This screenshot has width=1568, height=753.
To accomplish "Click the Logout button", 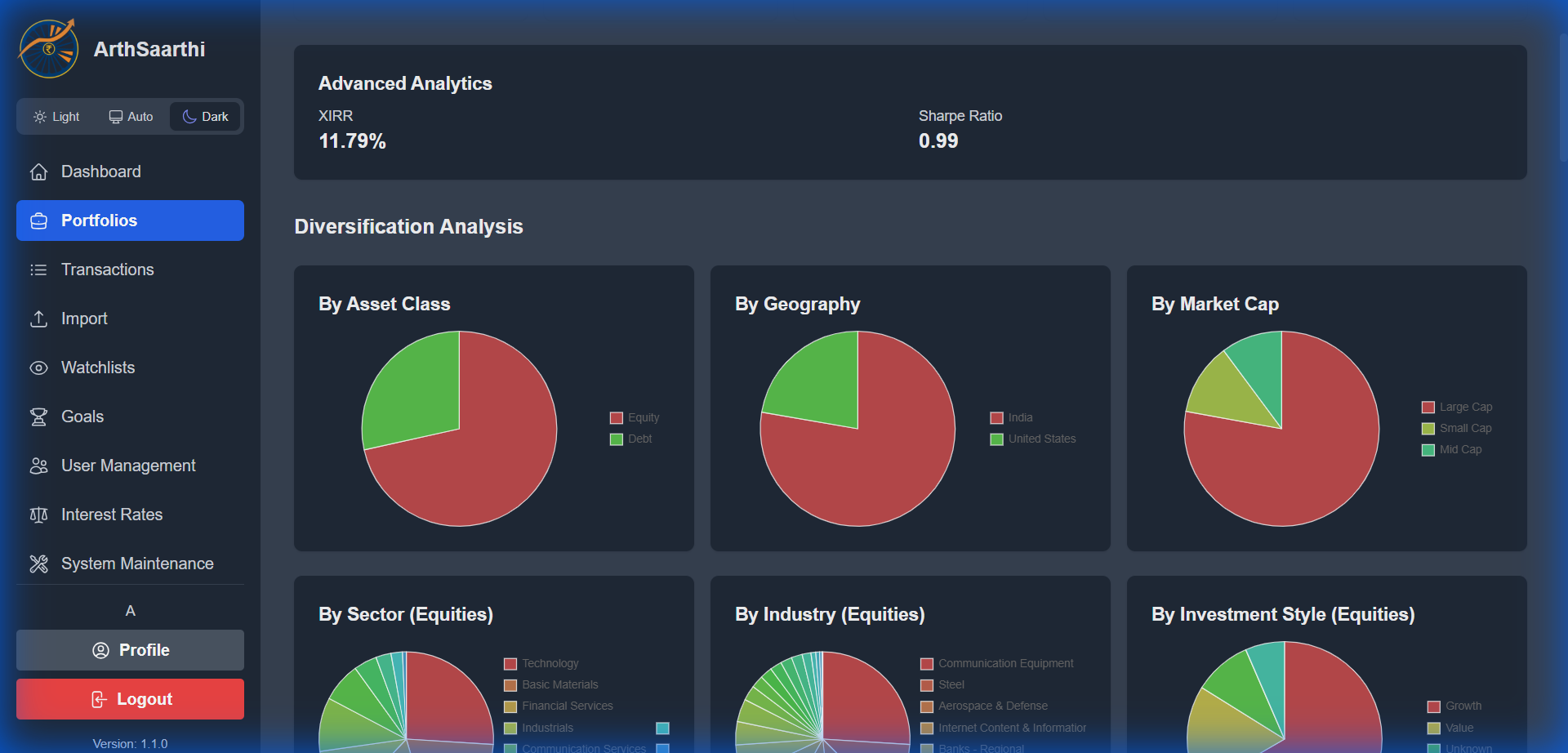I will pos(129,698).
